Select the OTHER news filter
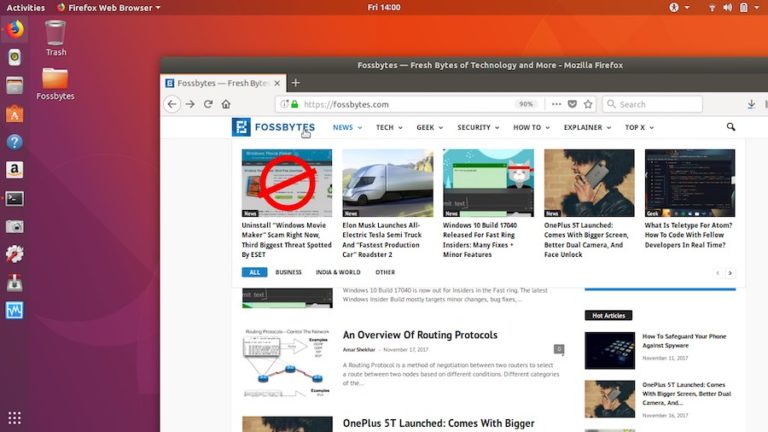 (x=385, y=272)
